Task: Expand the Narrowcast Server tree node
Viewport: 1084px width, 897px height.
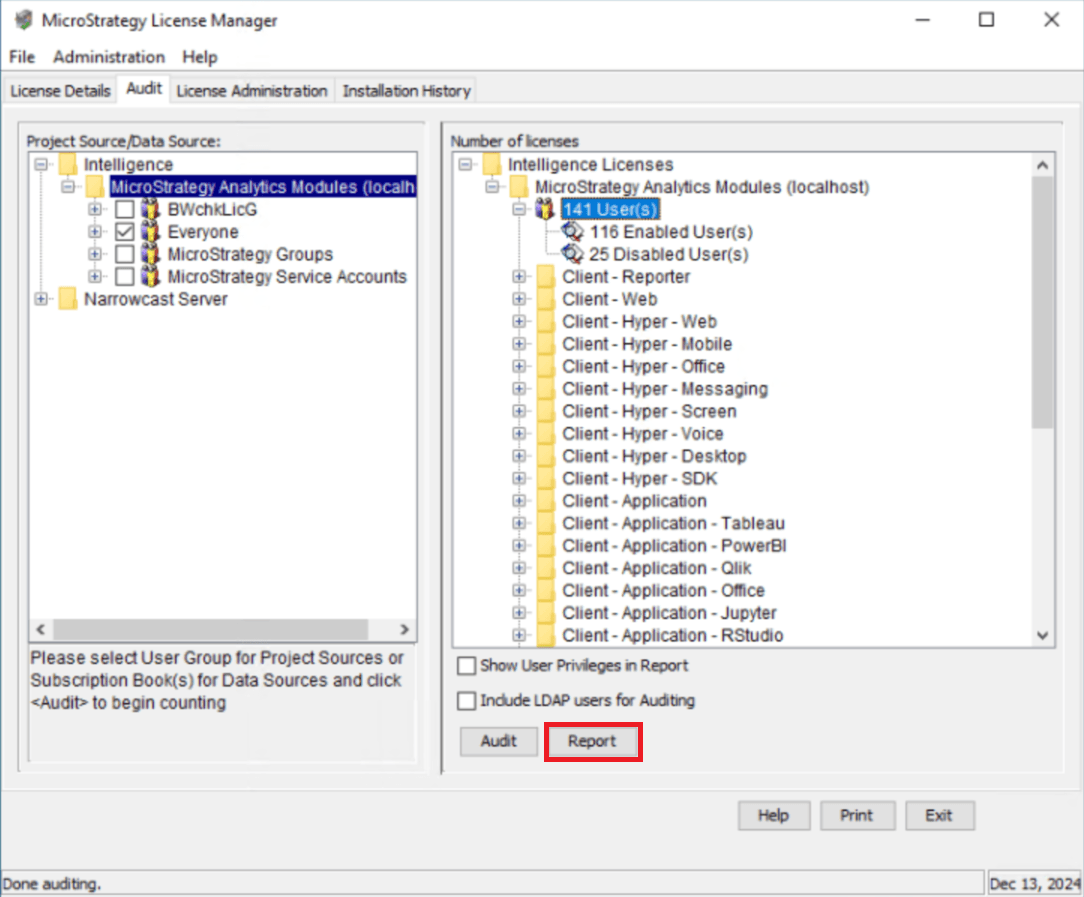Action: point(41,299)
